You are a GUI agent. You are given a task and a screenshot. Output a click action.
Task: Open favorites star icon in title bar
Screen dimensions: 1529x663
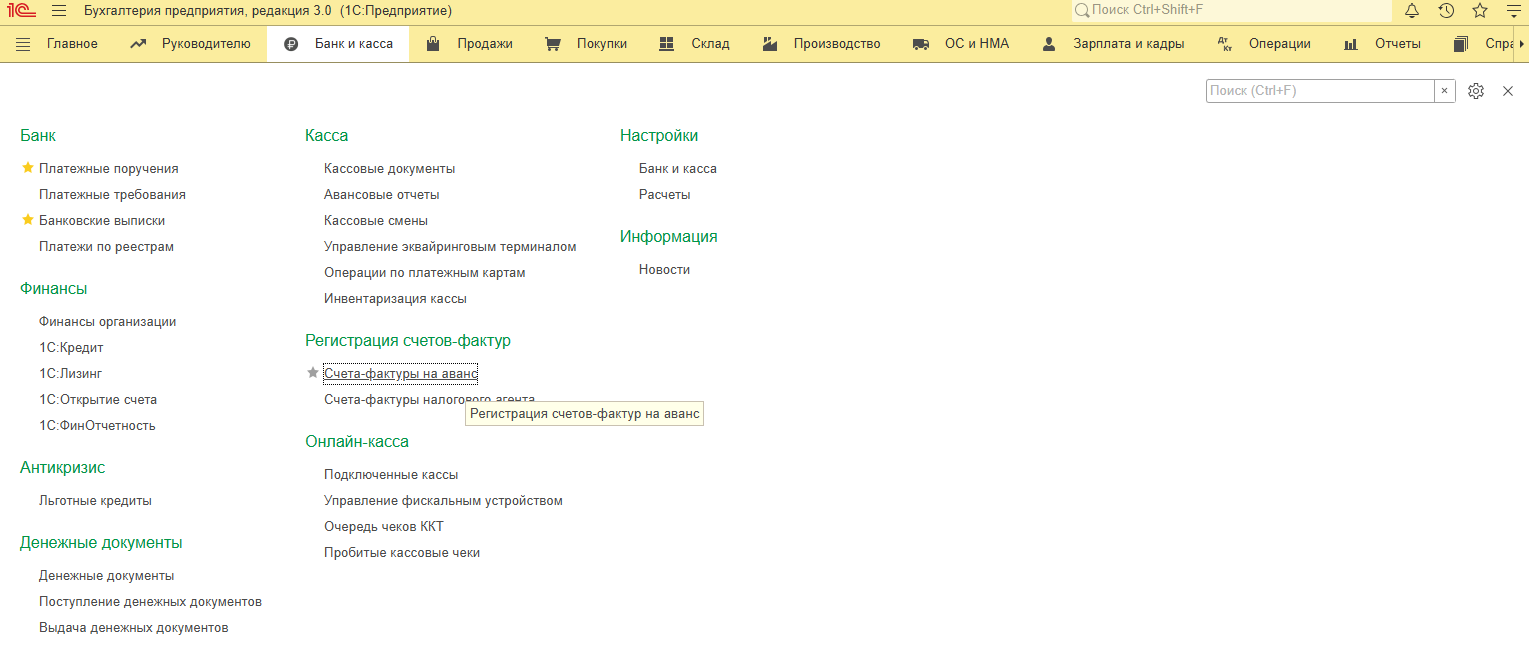[x=1480, y=11]
